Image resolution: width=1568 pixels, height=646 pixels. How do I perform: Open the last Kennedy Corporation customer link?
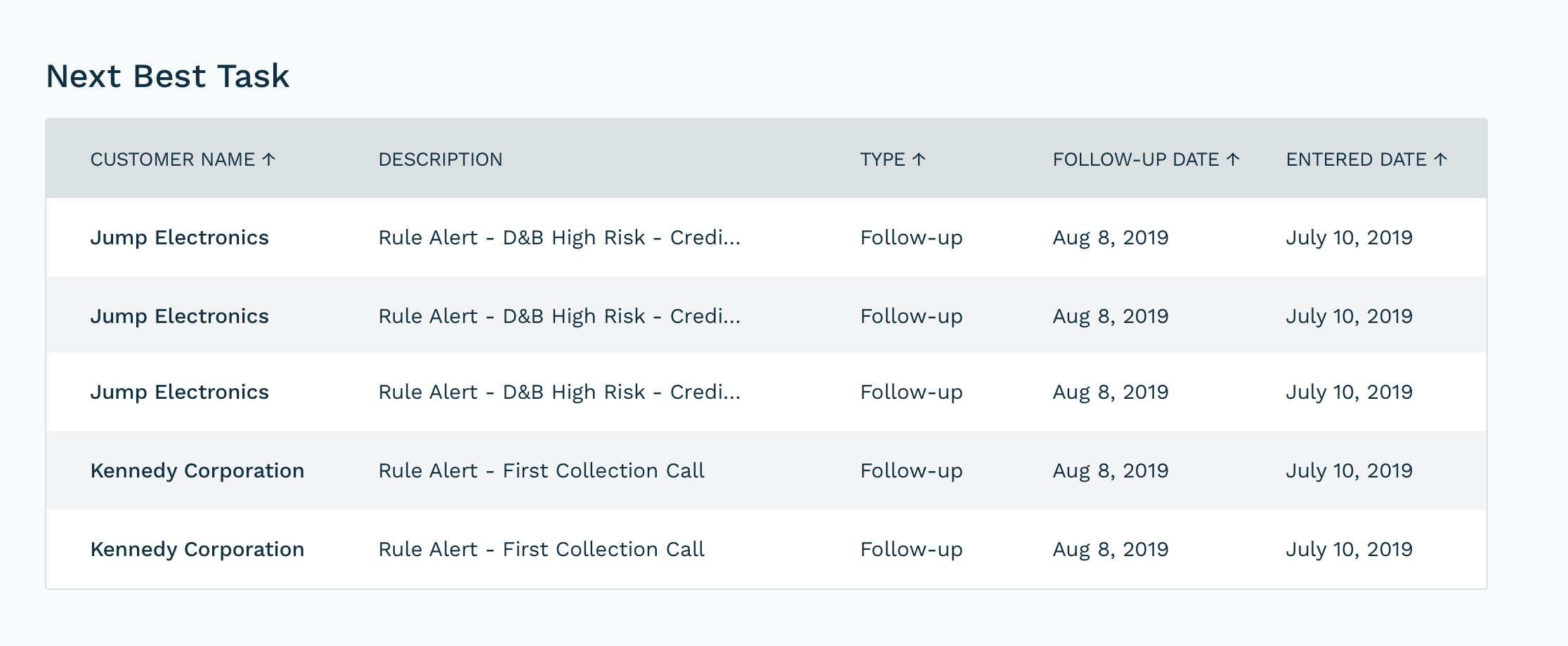[x=197, y=549]
